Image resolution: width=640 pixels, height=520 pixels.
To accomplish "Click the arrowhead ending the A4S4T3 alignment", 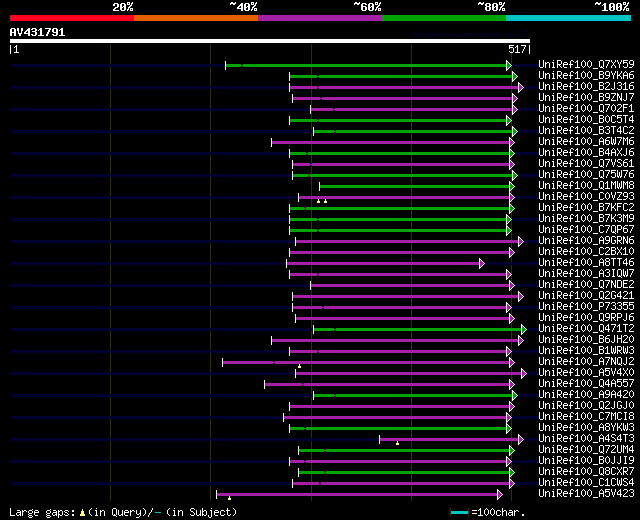I will pos(521,440).
